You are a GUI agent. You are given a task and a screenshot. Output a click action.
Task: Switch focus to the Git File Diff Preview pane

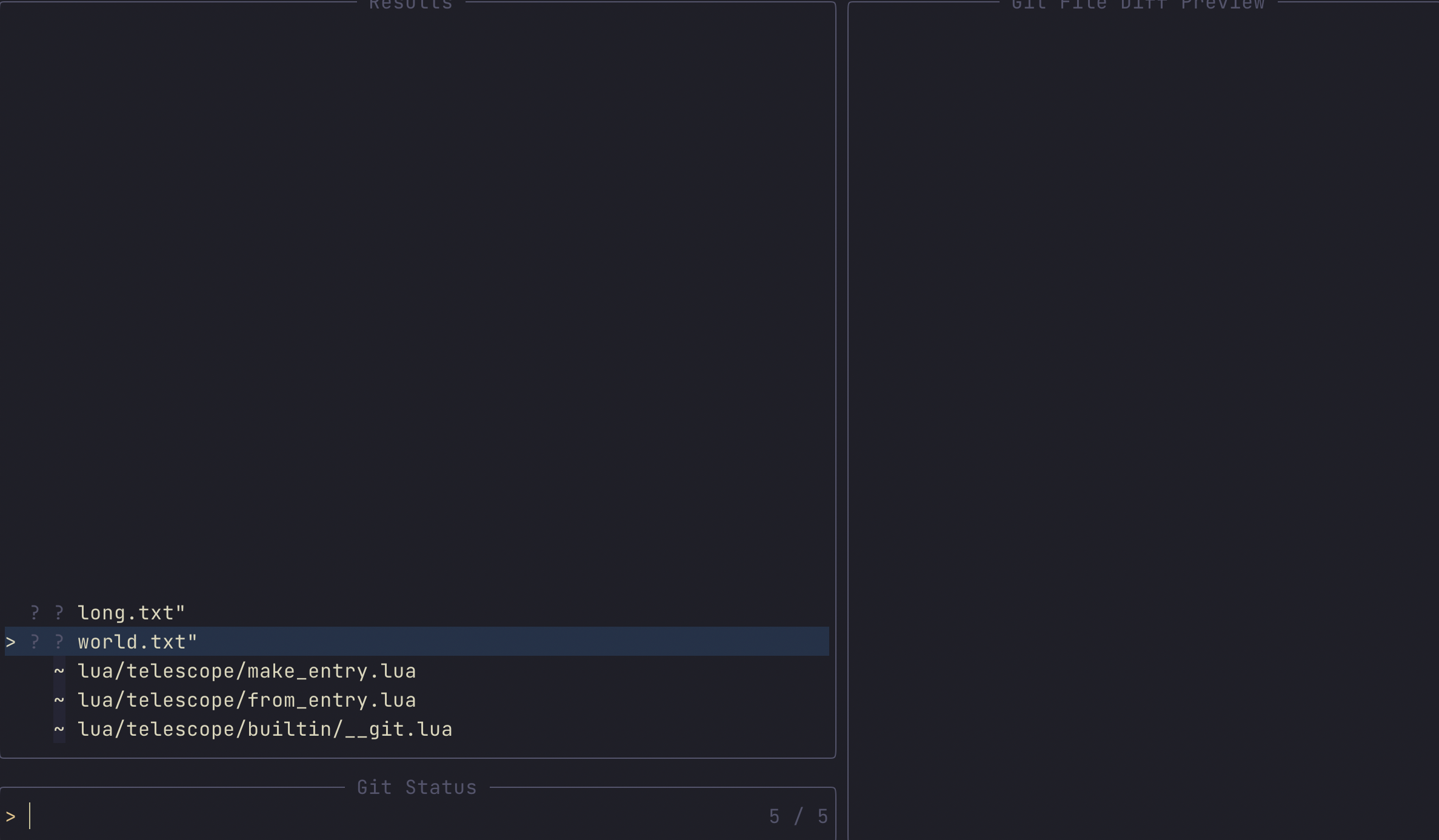coord(1140,394)
